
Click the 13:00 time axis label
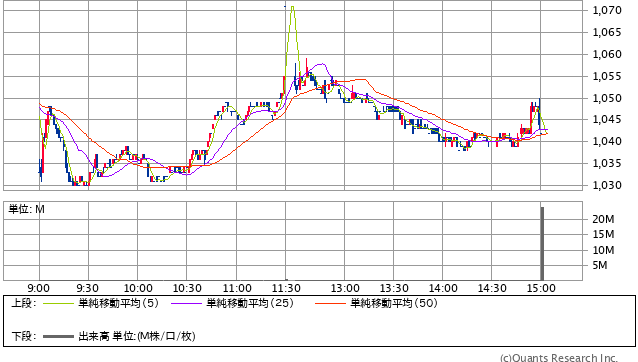tap(345, 288)
